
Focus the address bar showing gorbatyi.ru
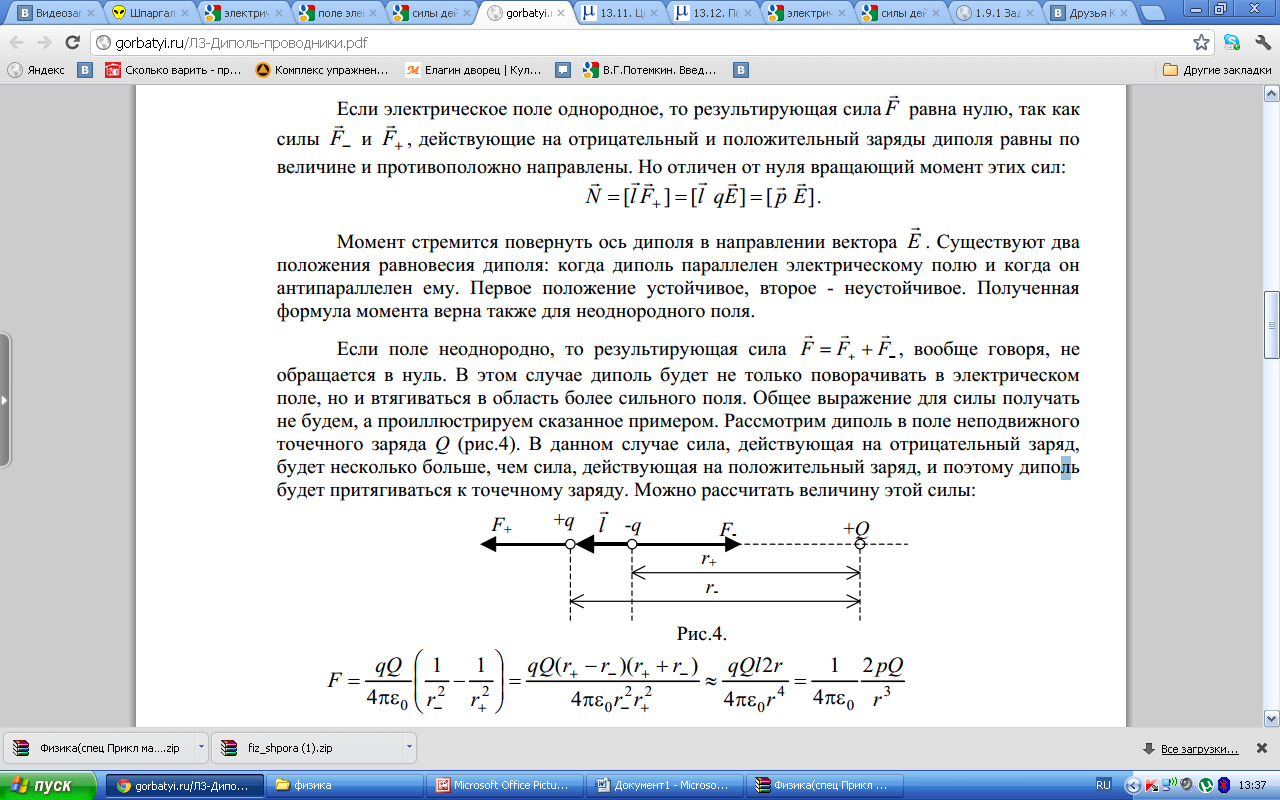[640, 43]
